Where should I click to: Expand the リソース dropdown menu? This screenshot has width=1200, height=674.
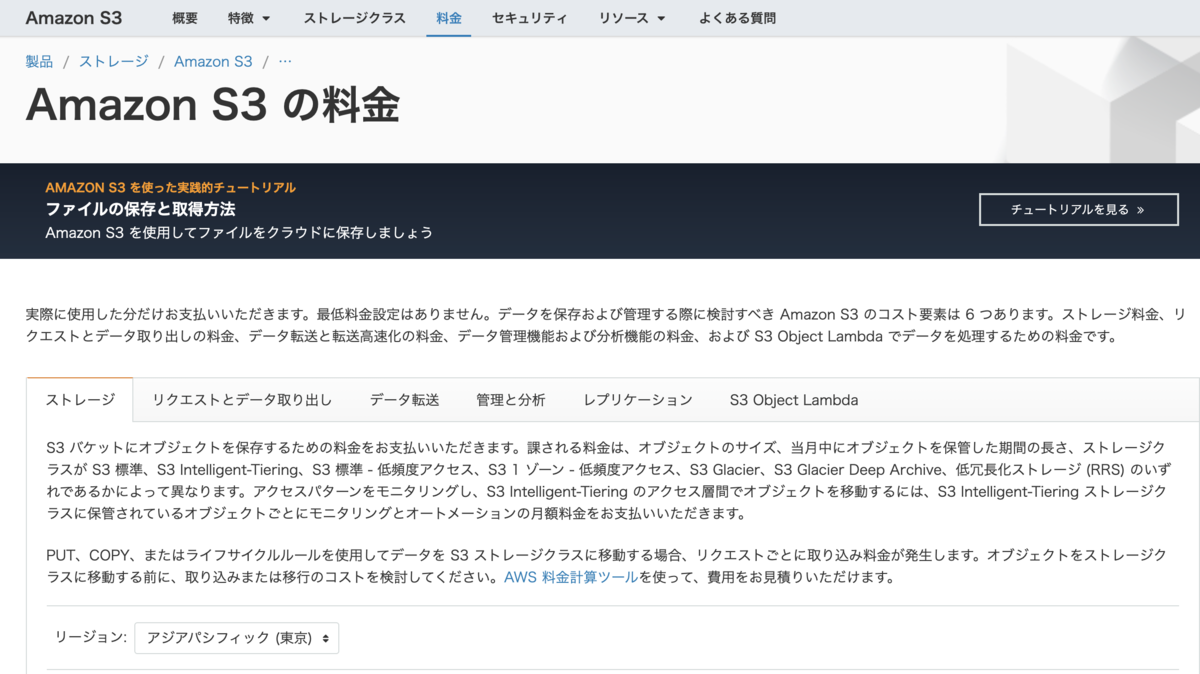[632, 18]
